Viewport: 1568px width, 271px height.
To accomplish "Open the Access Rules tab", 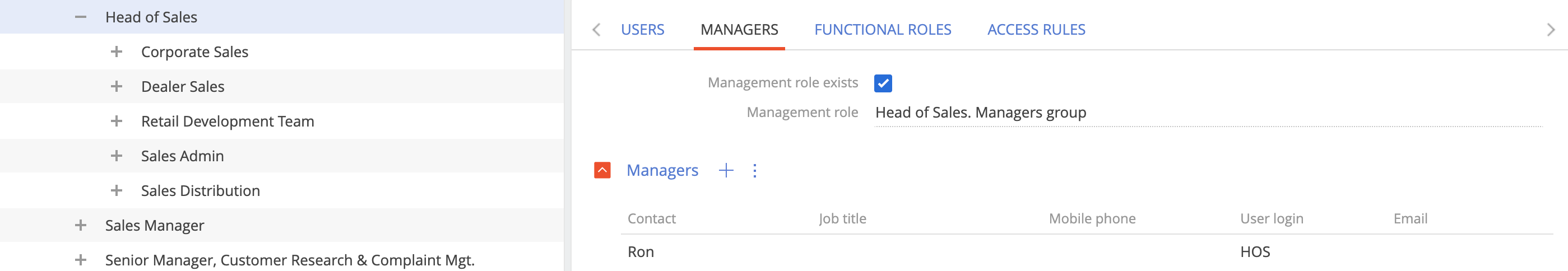I will point(1036,29).
